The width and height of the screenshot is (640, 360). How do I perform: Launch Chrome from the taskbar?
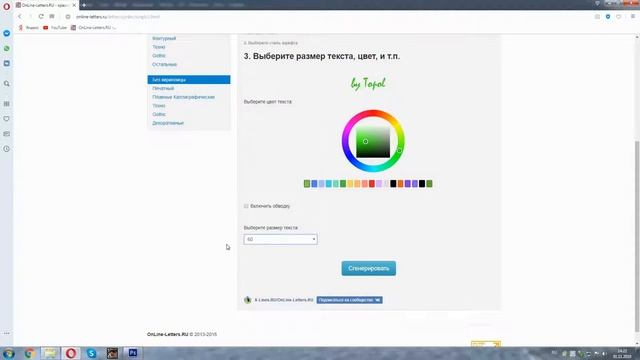[29, 353]
